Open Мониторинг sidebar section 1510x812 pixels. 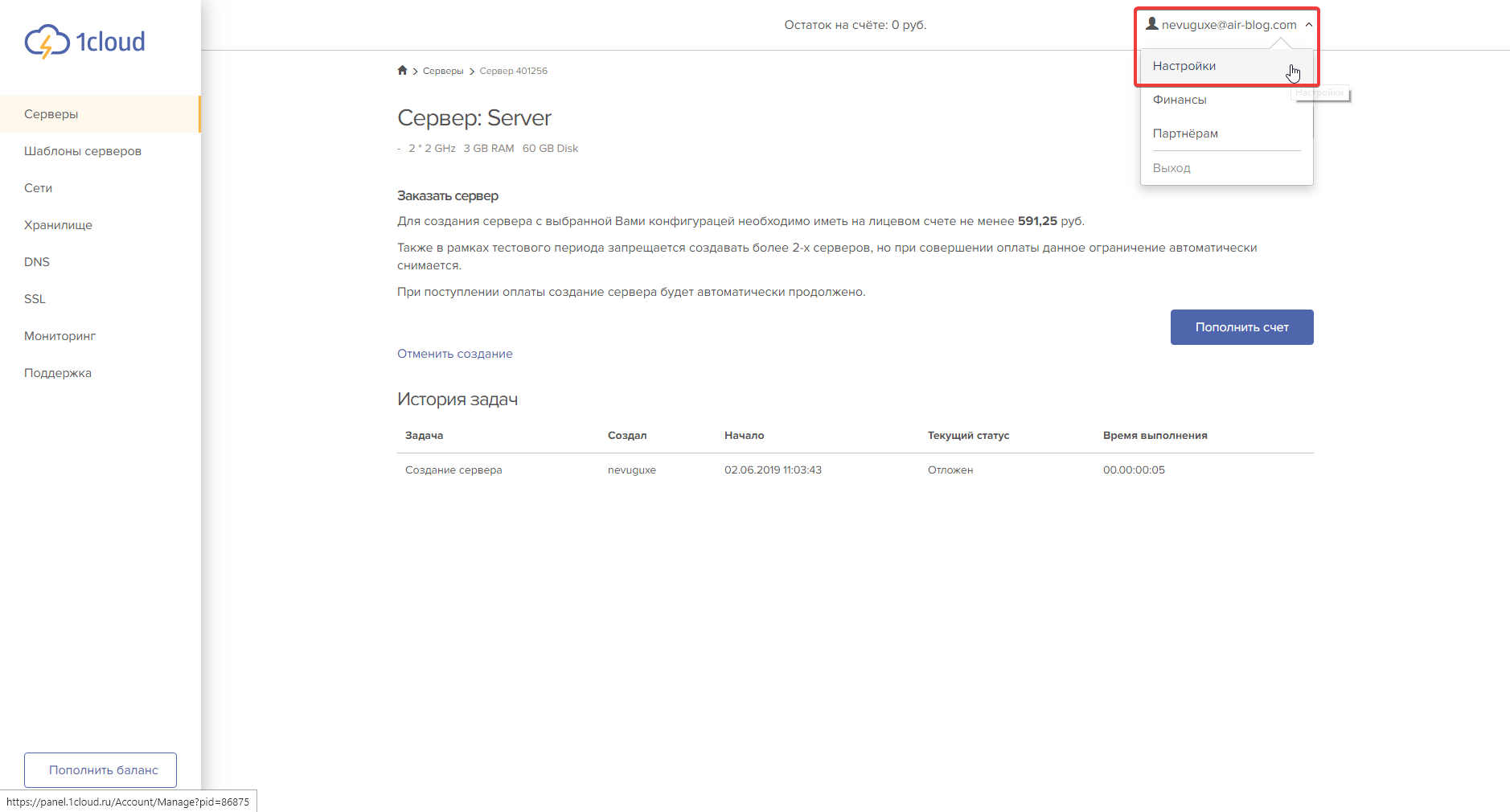click(x=59, y=336)
